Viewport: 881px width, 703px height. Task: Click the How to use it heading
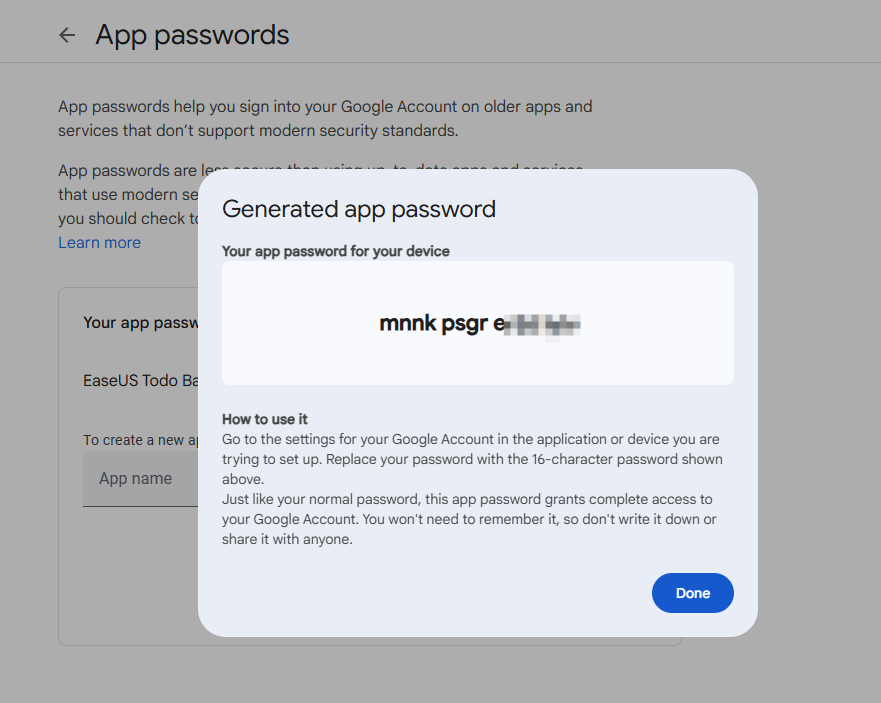pos(265,419)
